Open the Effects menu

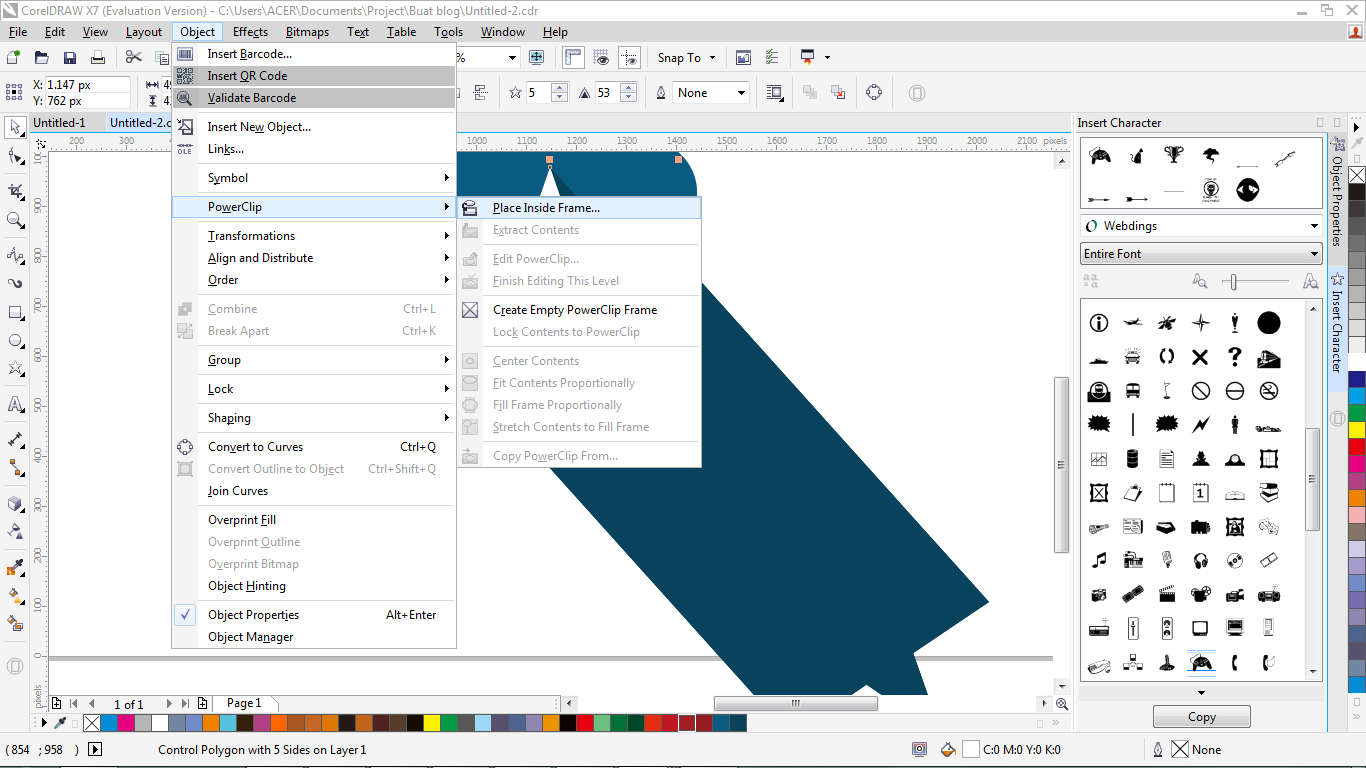point(250,32)
